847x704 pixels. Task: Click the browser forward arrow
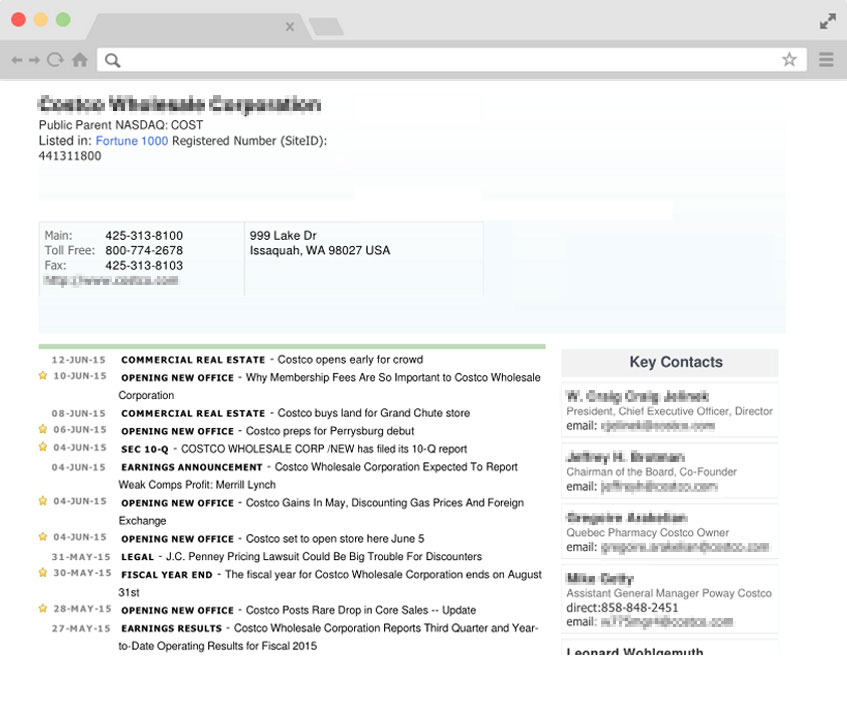[35, 60]
